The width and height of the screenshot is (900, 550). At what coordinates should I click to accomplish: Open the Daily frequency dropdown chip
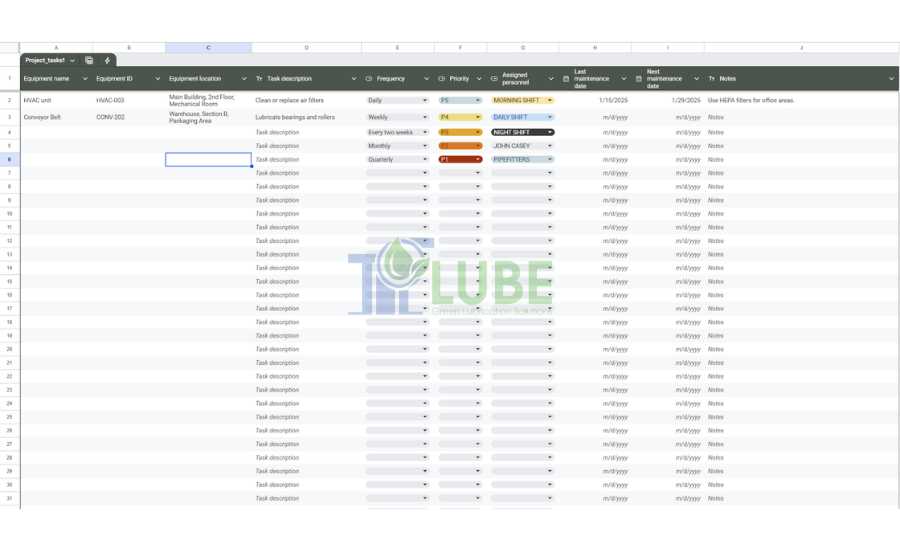(x=397, y=100)
